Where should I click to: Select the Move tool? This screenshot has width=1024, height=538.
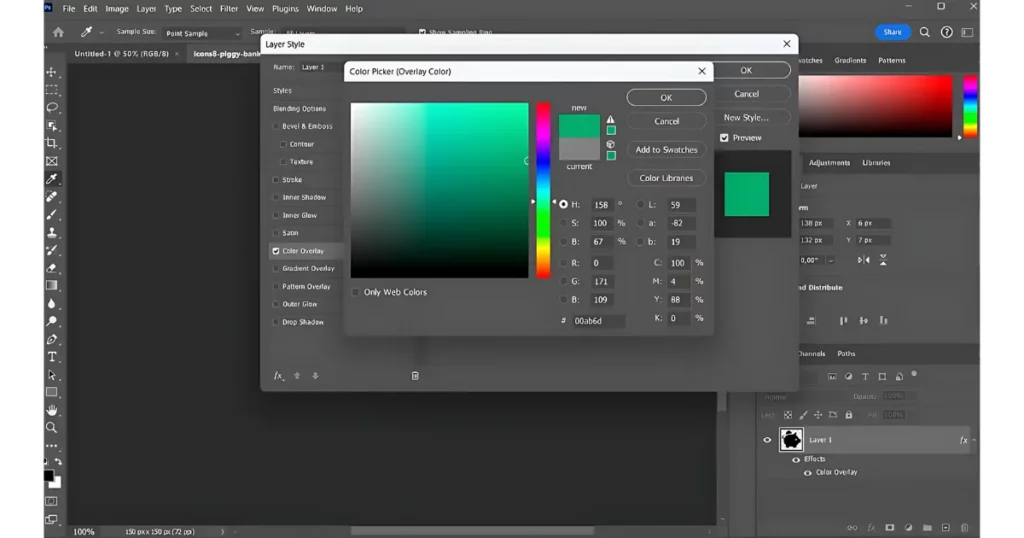pos(52,72)
